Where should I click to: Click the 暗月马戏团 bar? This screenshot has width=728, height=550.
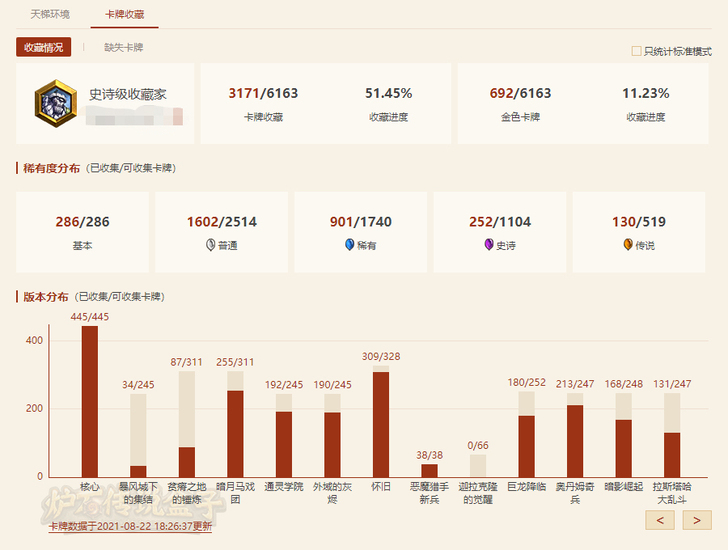[x=235, y=424]
